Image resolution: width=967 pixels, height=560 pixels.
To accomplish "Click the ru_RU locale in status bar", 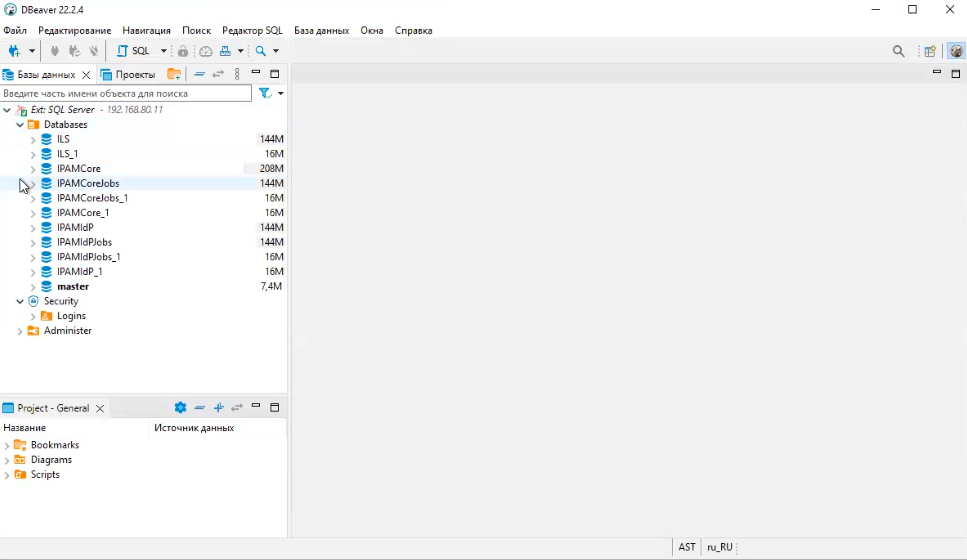I will click(719, 547).
